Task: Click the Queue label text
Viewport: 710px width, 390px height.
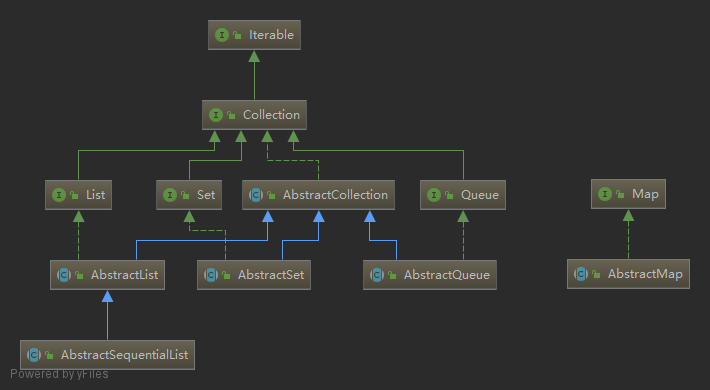Action: tap(480, 195)
